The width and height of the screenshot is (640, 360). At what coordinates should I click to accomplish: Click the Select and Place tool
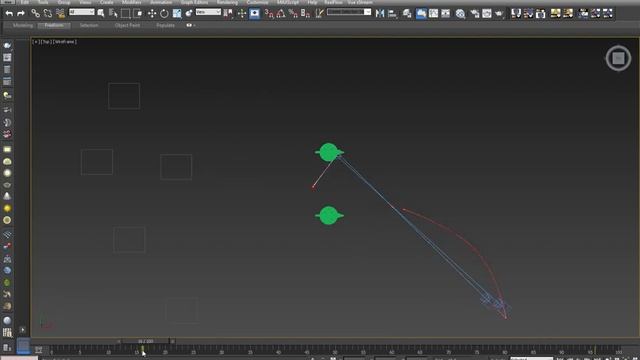[x=189, y=14]
